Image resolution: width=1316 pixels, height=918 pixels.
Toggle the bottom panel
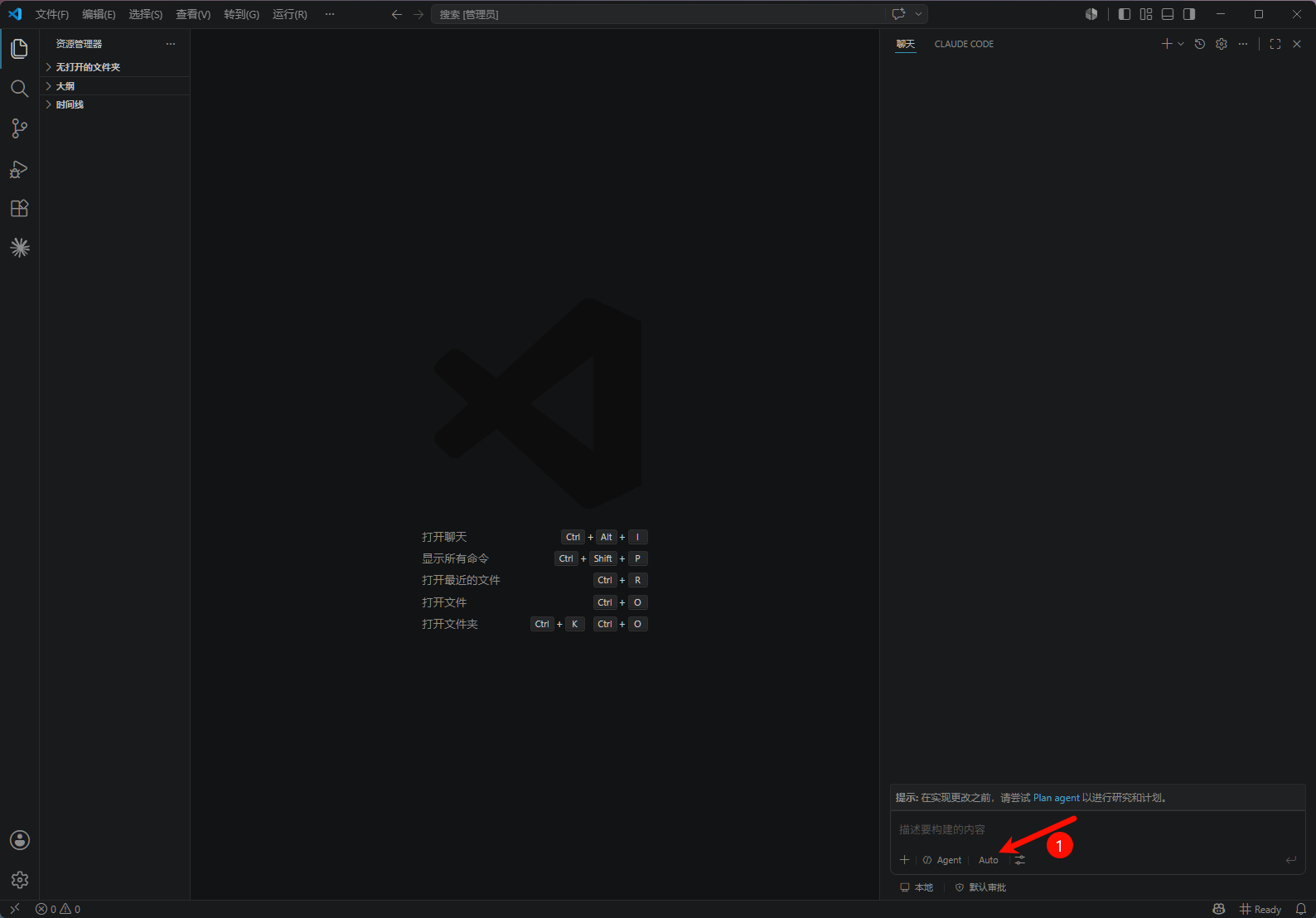pyautogui.click(x=1168, y=14)
